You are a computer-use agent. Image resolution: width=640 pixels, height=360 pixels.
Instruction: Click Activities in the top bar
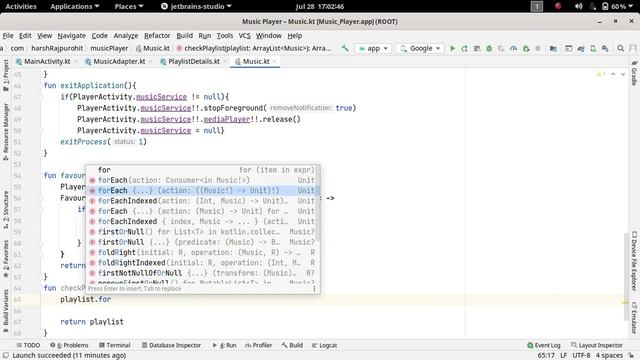pos(21,6)
